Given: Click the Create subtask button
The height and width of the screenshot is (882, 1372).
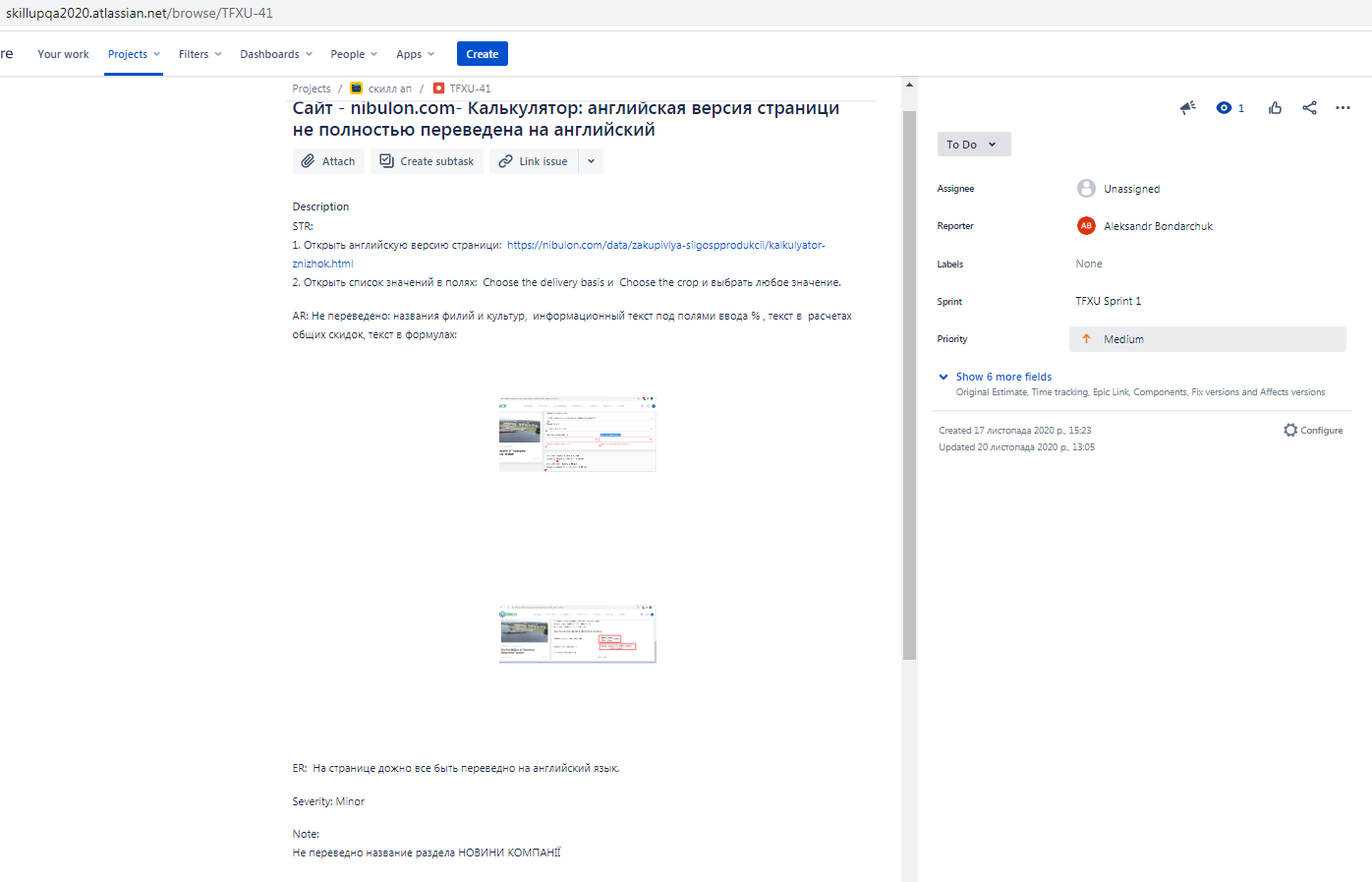Looking at the screenshot, I should pyautogui.click(x=427, y=161).
